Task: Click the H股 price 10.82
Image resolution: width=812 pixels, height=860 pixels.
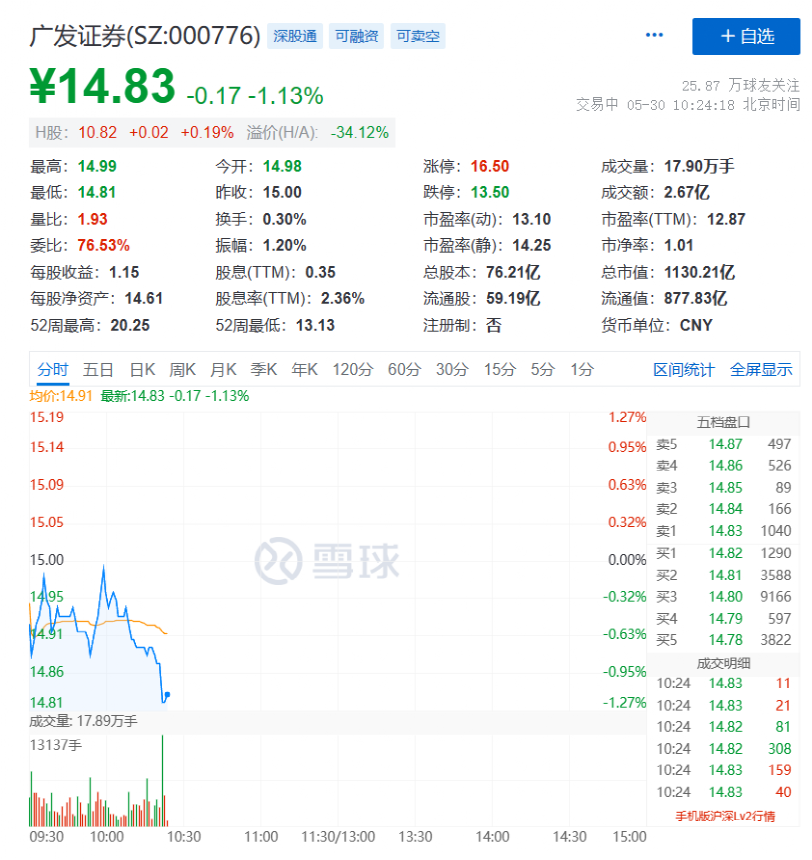Action: click(x=98, y=132)
